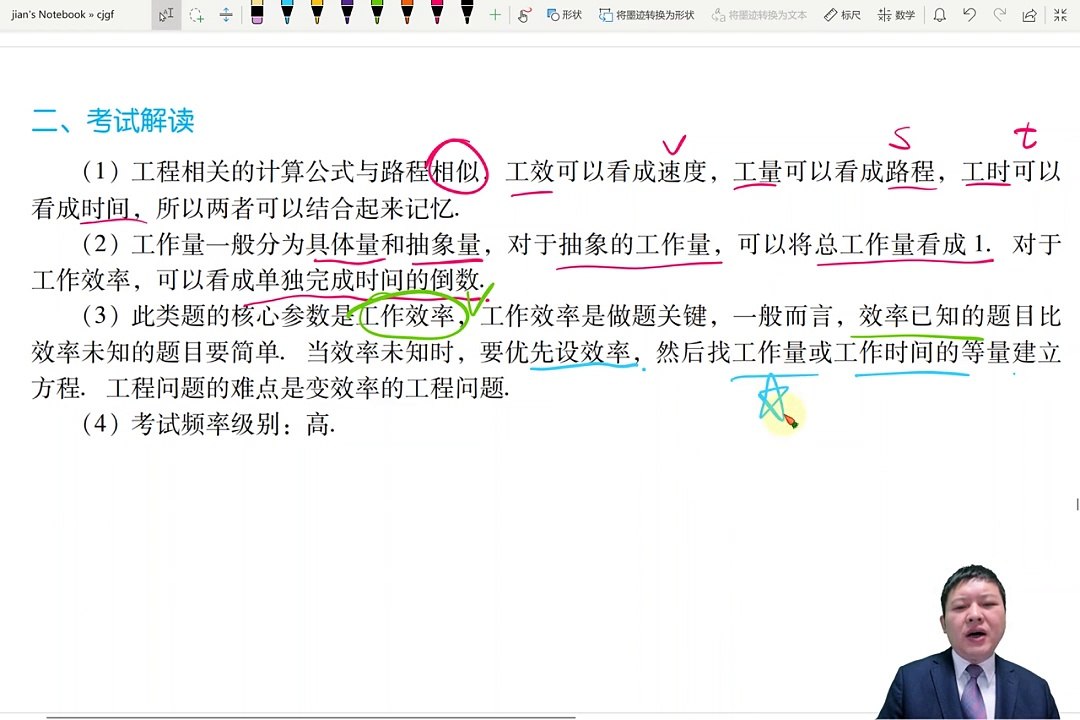Click 将墨迹转换为文本 ink to text
Image resolution: width=1080 pixels, height=720 pixels.
pyautogui.click(x=759, y=14)
